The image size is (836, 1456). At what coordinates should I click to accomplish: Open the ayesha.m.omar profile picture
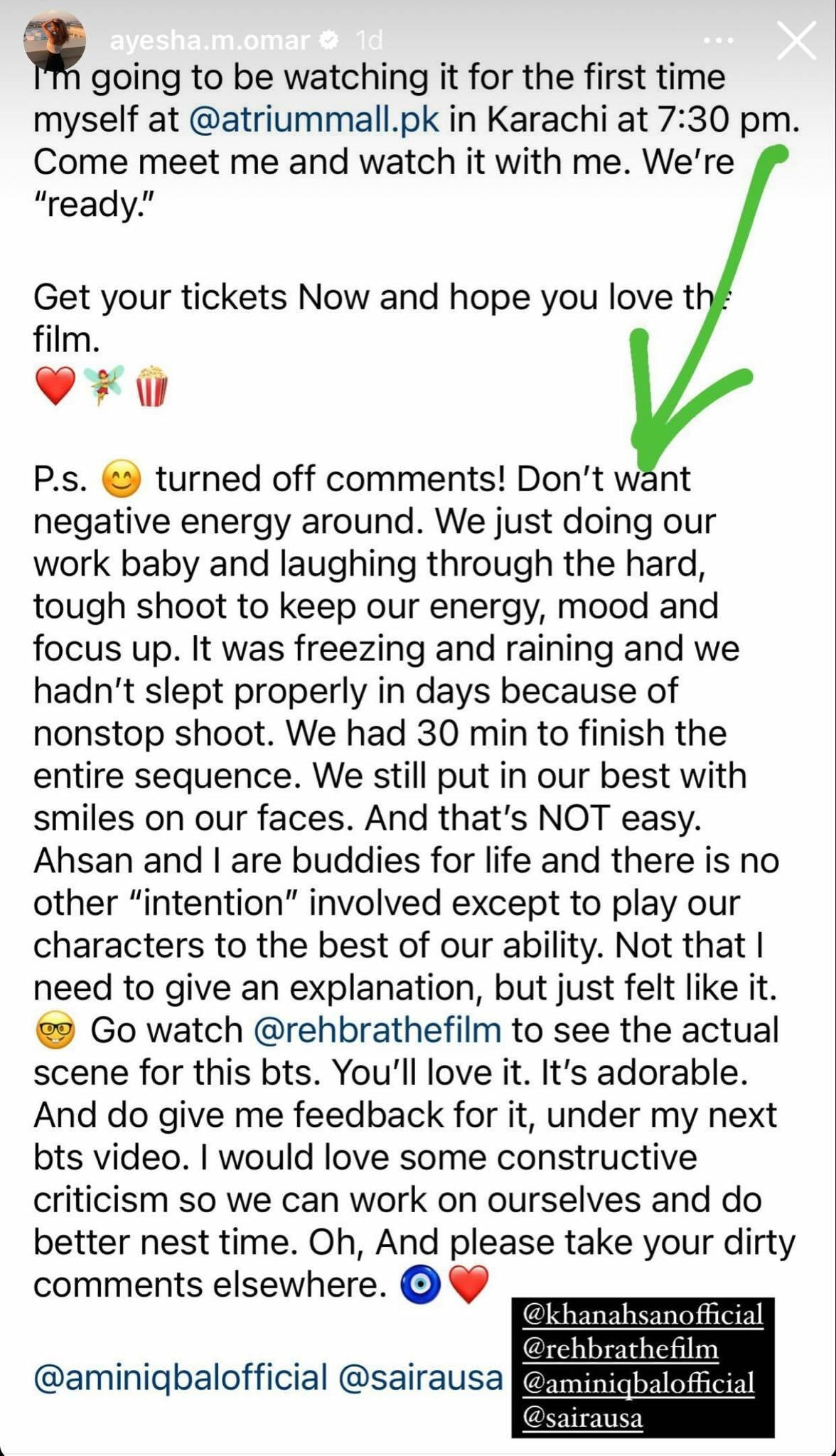(54, 41)
